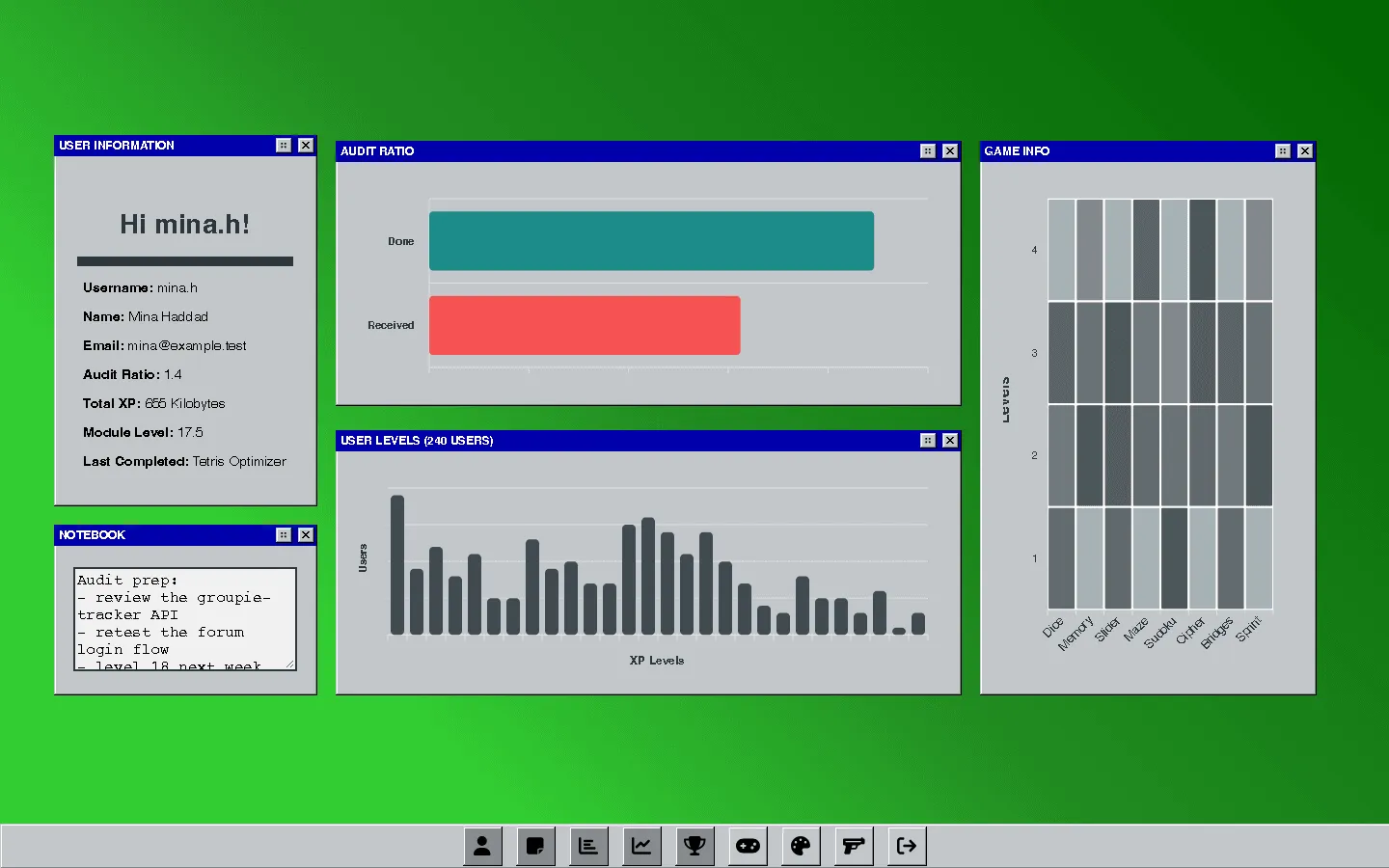Click the trophy taskbar icon
The image size is (1389, 868).
694,846
